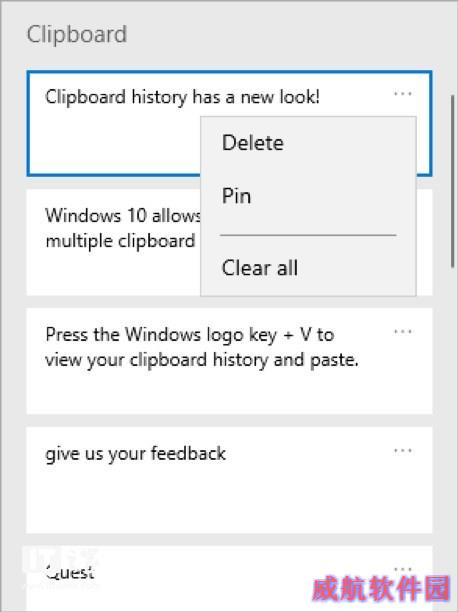This screenshot has width=458, height=612.
Task: Open the three-dot menu on the 'Quest' clipboard entry
Action: pyautogui.click(x=403, y=569)
